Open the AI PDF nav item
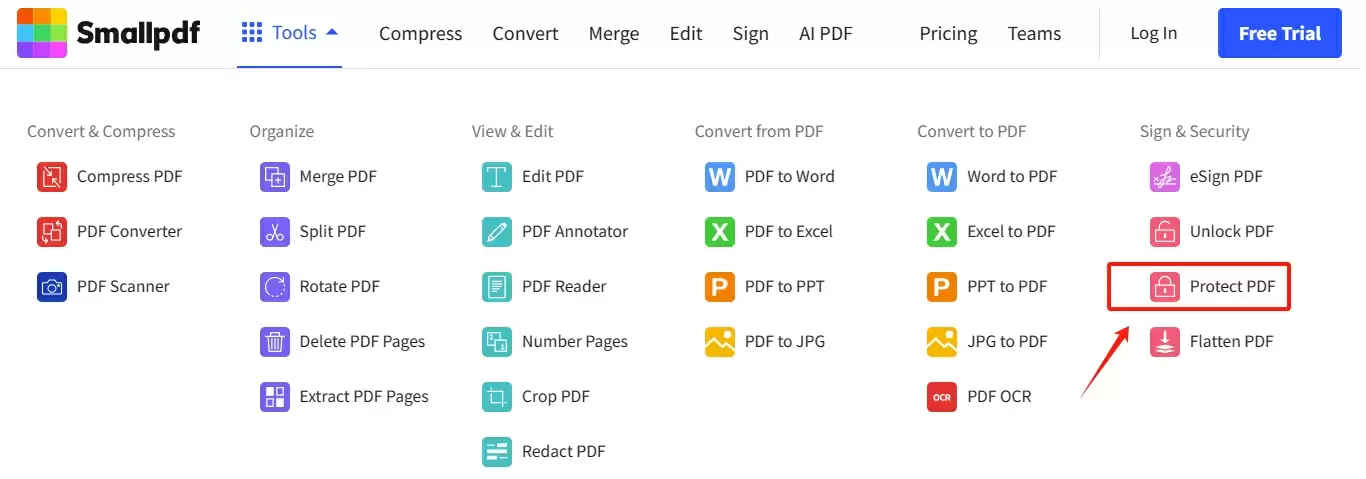The width and height of the screenshot is (1366, 479). coord(825,34)
